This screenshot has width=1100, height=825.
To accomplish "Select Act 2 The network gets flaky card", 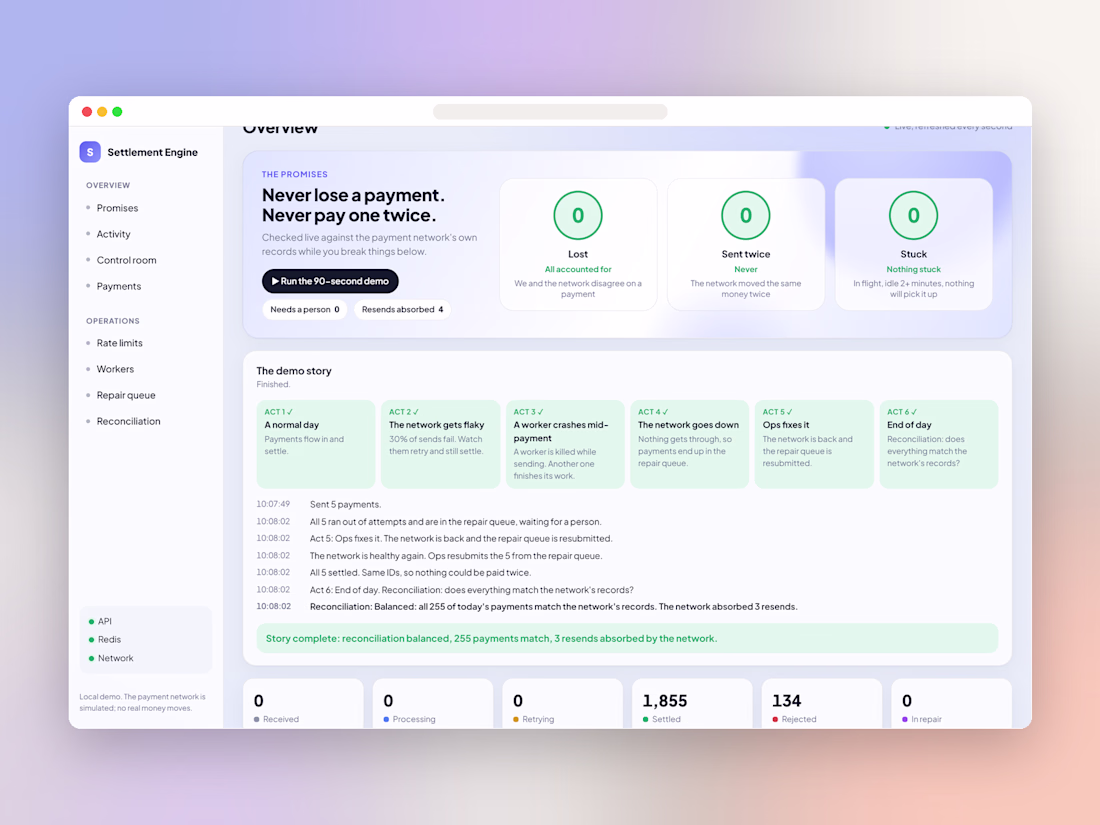I will click(x=440, y=444).
